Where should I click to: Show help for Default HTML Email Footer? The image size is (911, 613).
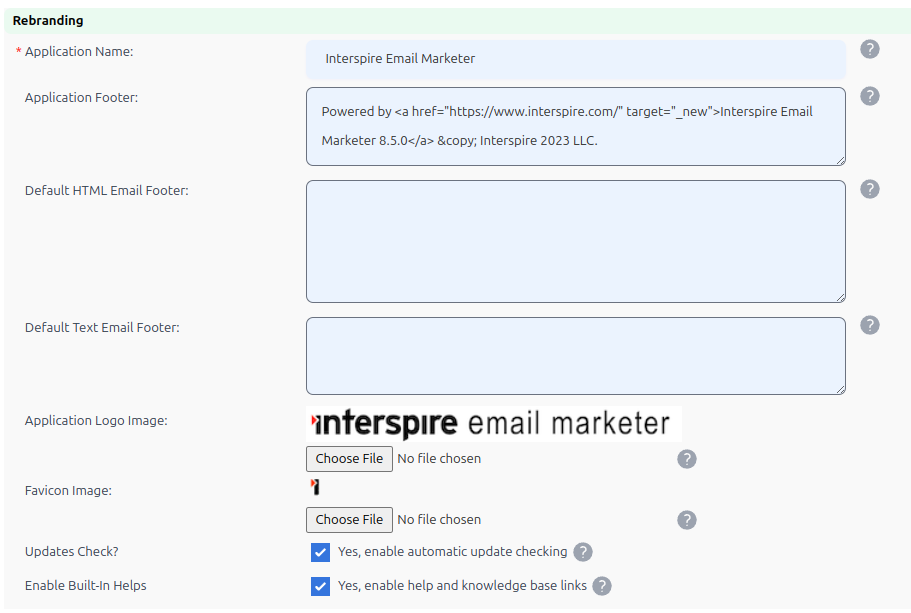(869, 189)
